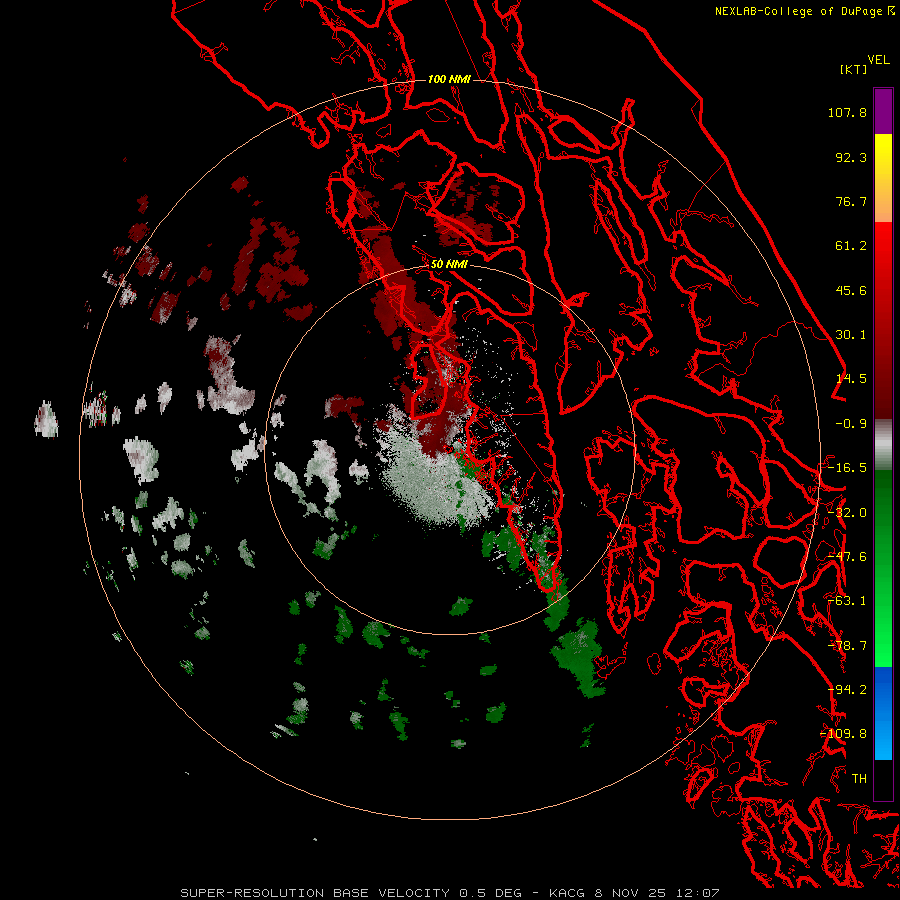Click the SUPER-RESOLUTION BASE VELOCITY caption text
900x900 pixels.
coord(315,893)
